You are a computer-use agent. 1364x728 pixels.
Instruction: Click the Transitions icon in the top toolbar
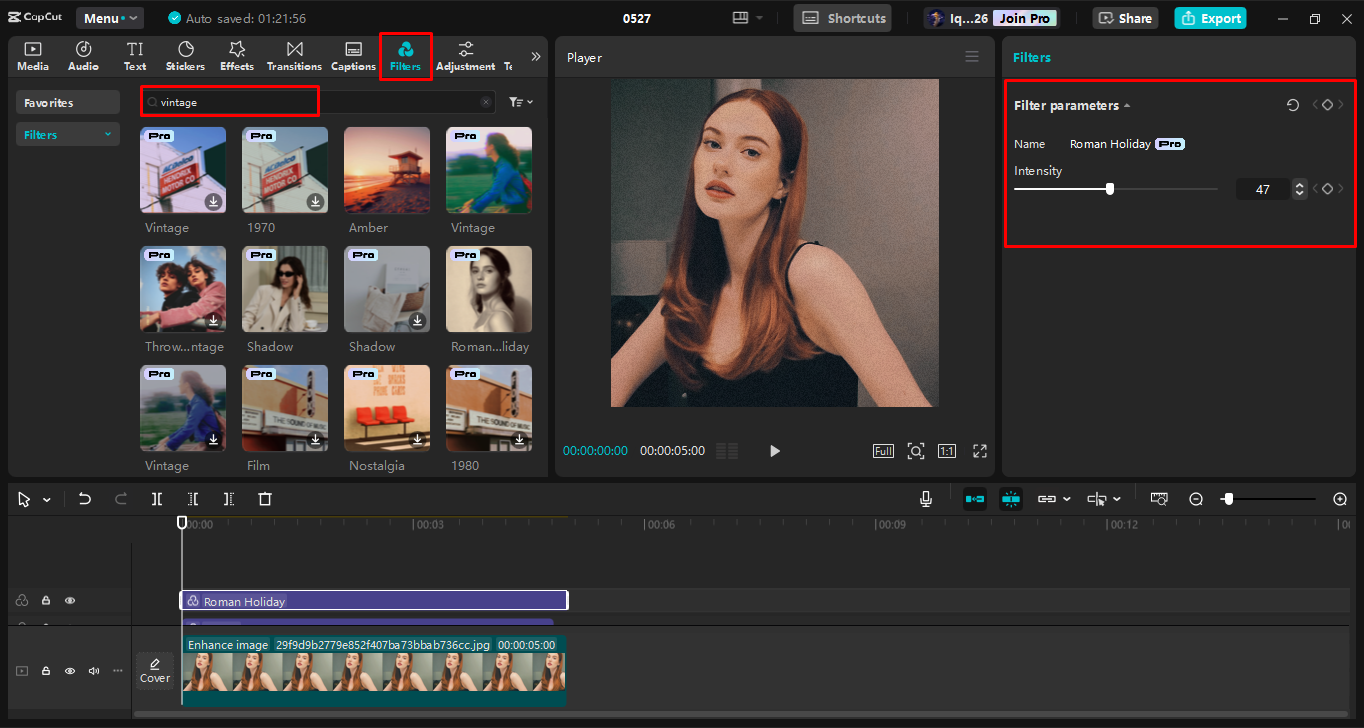[293, 56]
